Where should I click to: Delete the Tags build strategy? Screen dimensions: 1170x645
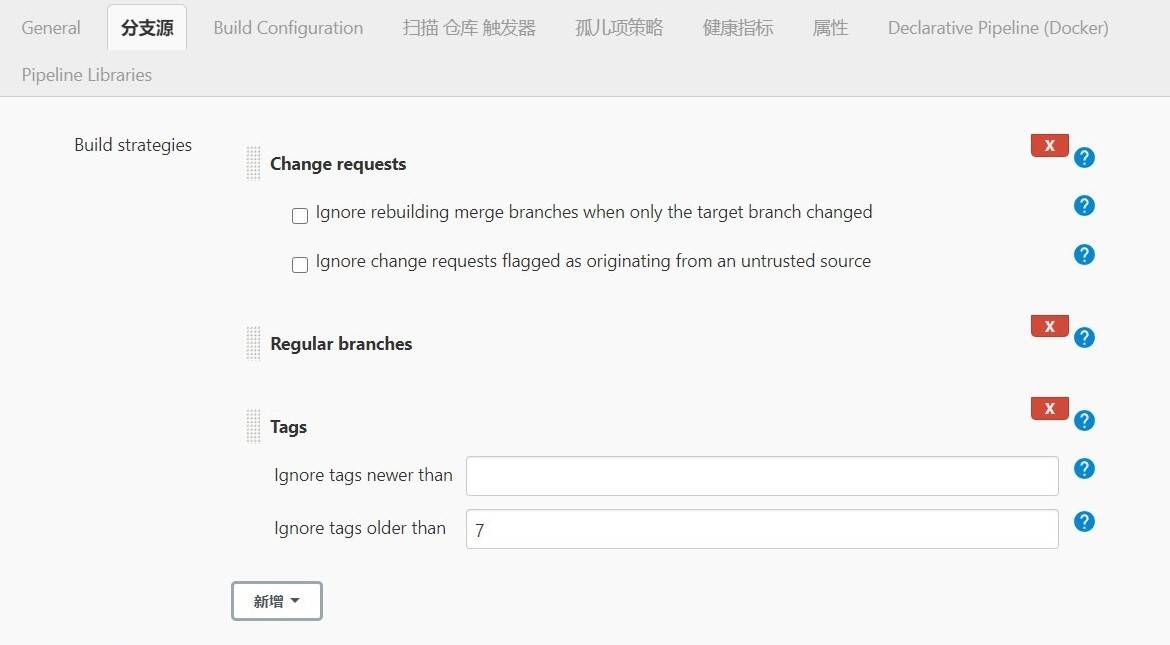pos(1049,409)
